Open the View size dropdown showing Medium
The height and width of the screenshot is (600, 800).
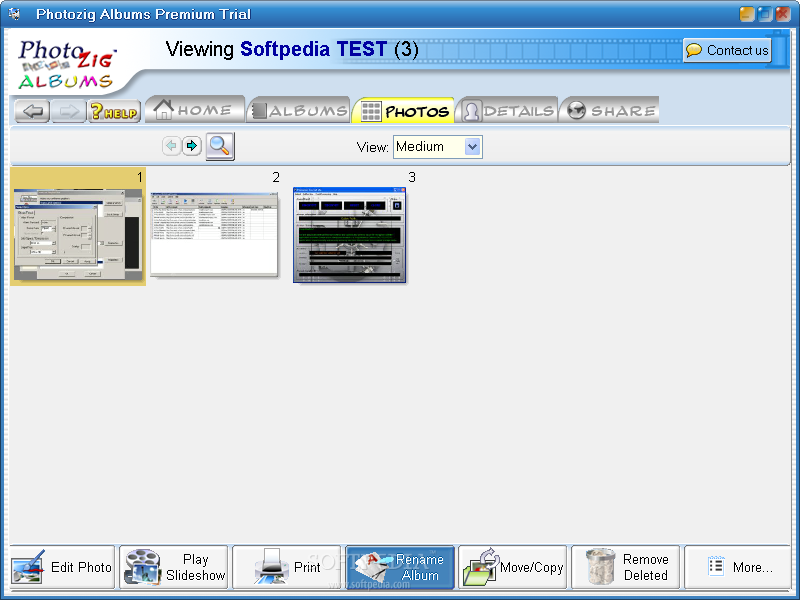(x=438, y=147)
